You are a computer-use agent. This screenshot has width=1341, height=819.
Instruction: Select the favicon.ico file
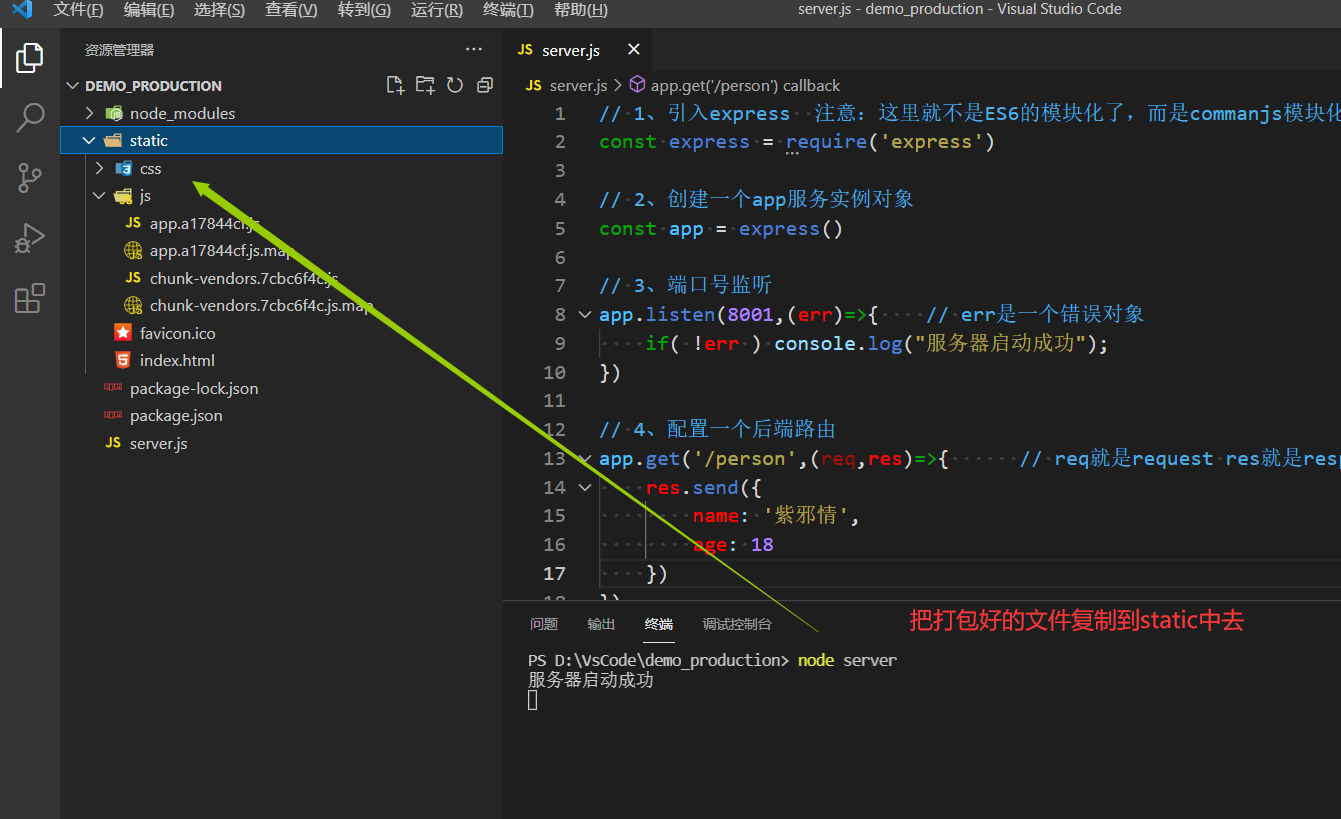(x=281, y=333)
